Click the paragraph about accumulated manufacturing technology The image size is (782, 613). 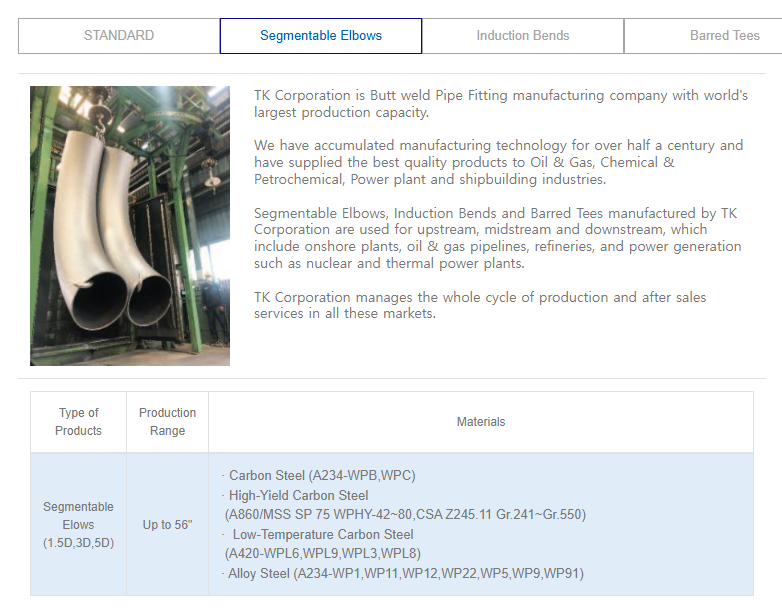[x=498, y=162]
